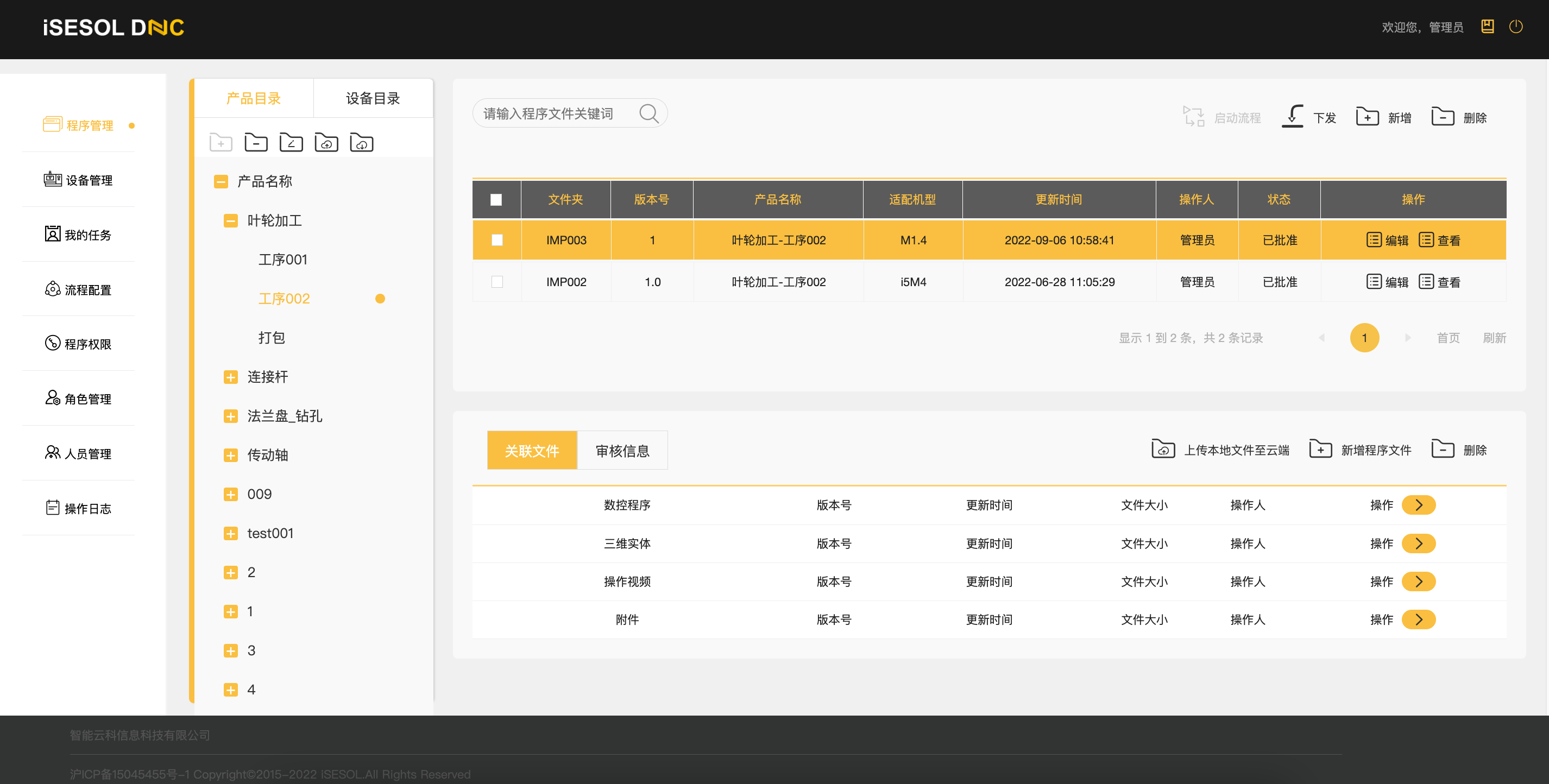Screen dimensions: 1549x784
Task: Check the IMP002 row checkbox
Action: [498, 281]
